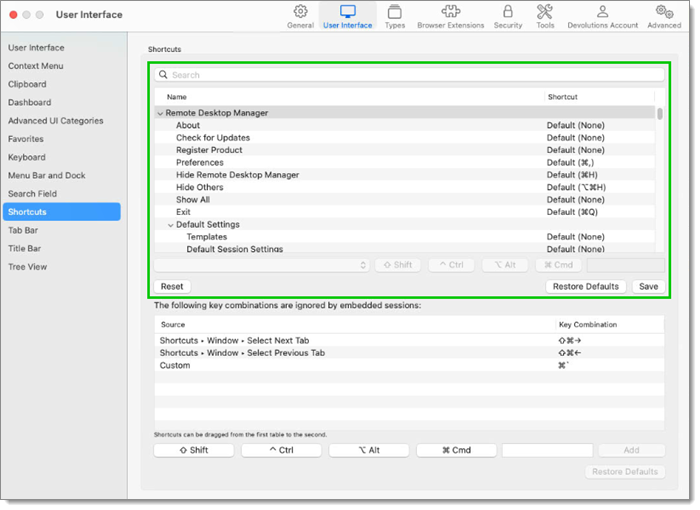The image size is (700, 510).
Task: Select the Templates row
Action: pos(405,237)
